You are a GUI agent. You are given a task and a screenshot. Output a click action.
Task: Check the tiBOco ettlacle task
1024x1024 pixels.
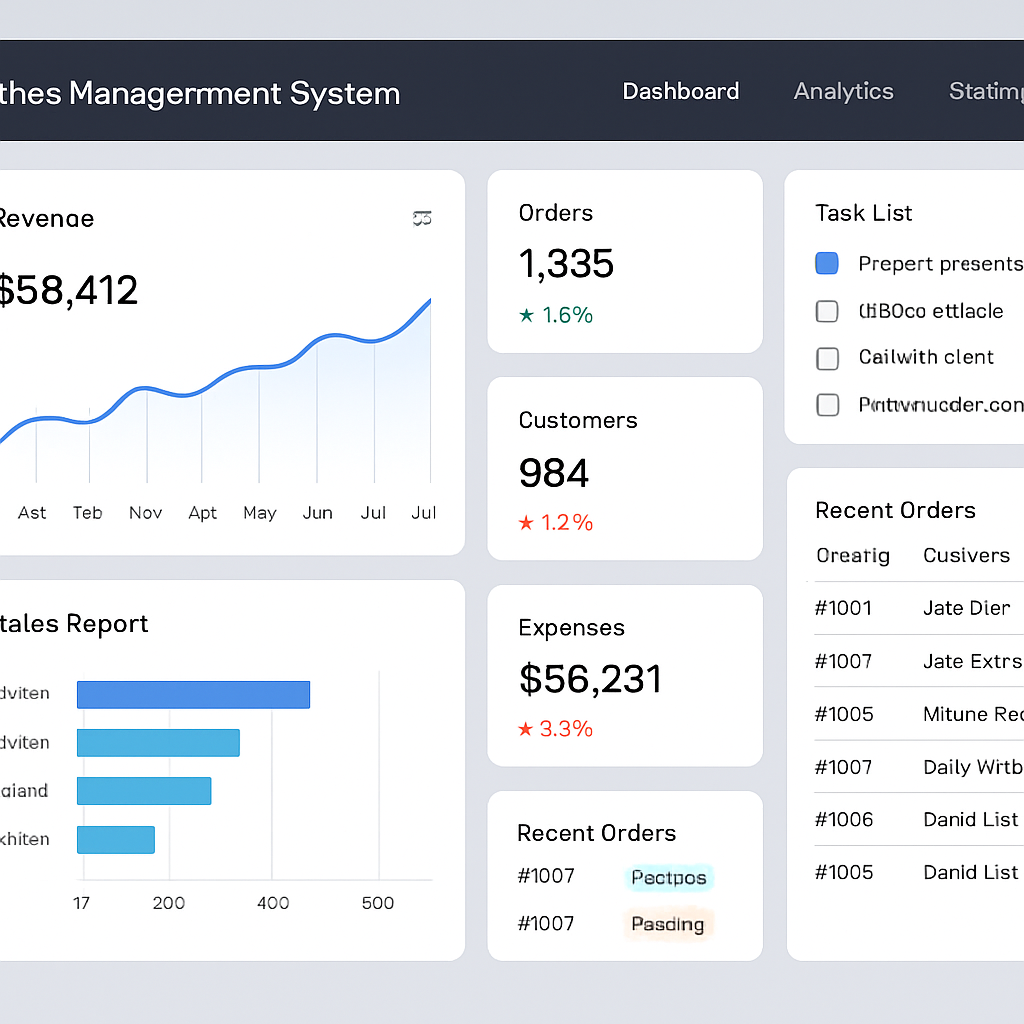pos(827,311)
